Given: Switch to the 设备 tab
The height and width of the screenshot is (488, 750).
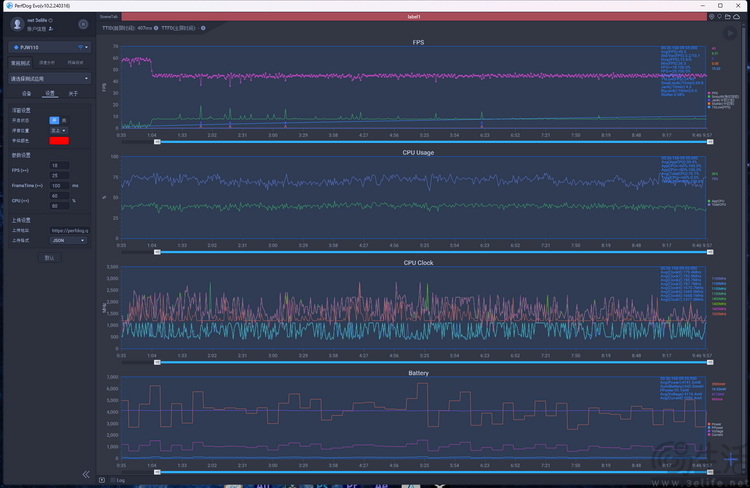Looking at the screenshot, I should pos(26,93).
